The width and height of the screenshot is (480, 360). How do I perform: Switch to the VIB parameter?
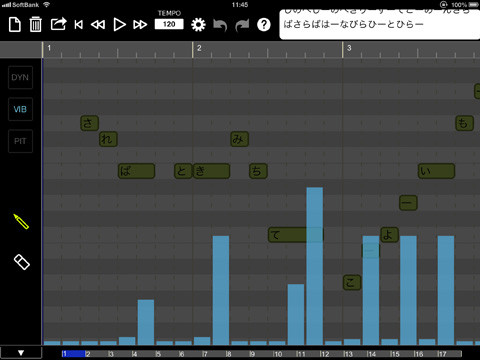click(20, 109)
